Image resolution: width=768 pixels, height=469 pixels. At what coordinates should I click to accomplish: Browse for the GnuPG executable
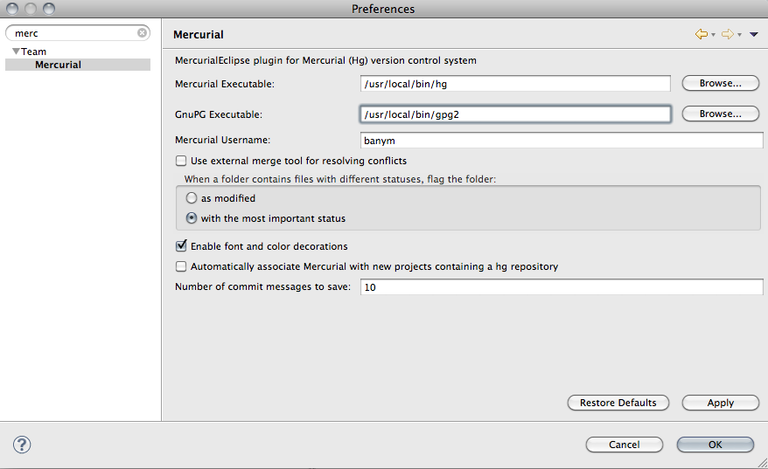click(720, 114)
